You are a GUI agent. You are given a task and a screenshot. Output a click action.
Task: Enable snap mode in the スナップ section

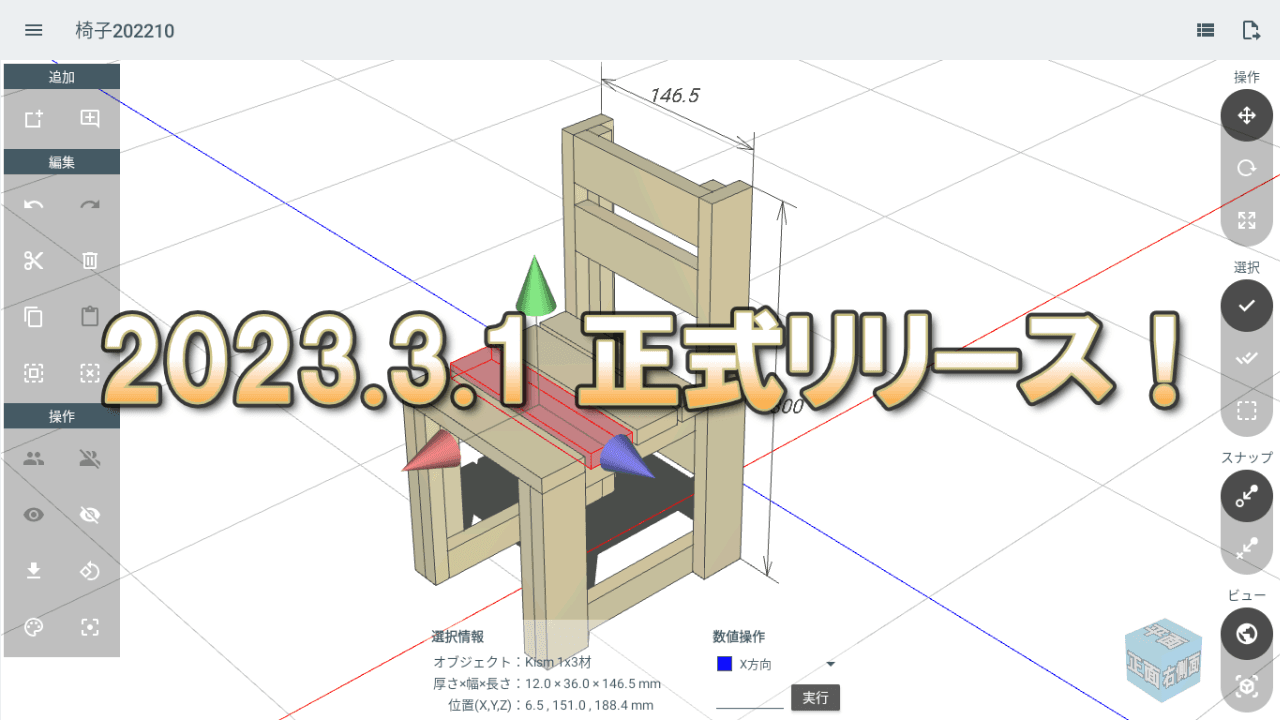pyautogui.click(x=1246, y=496)
